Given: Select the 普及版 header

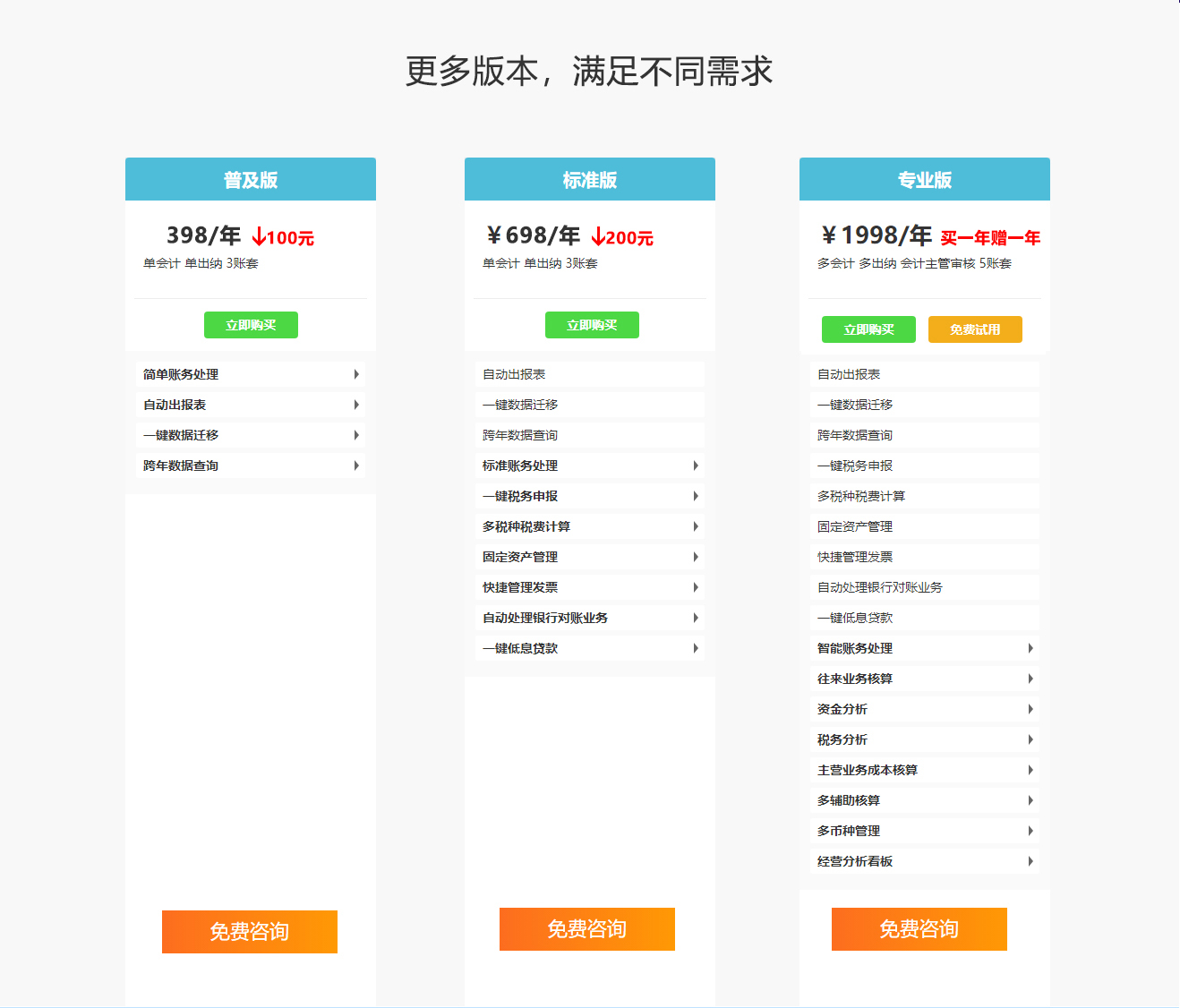Looking at the screenshot, I should (251, 179).
